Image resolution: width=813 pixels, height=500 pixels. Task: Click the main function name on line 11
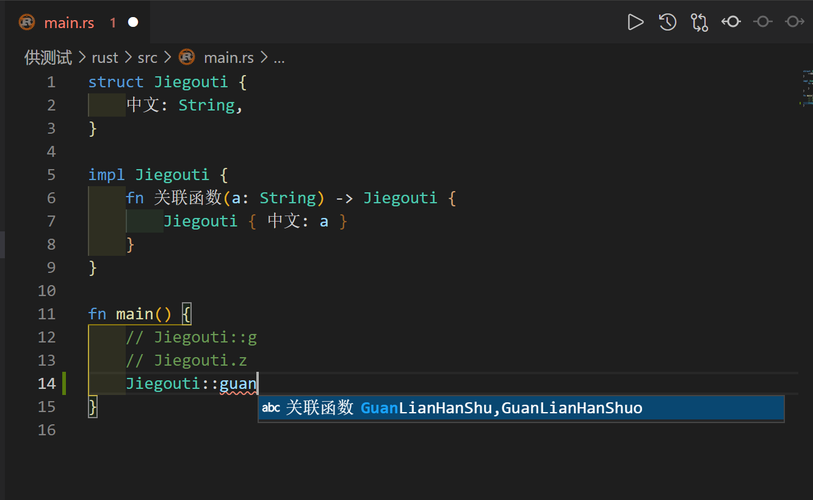coord(134,314)
